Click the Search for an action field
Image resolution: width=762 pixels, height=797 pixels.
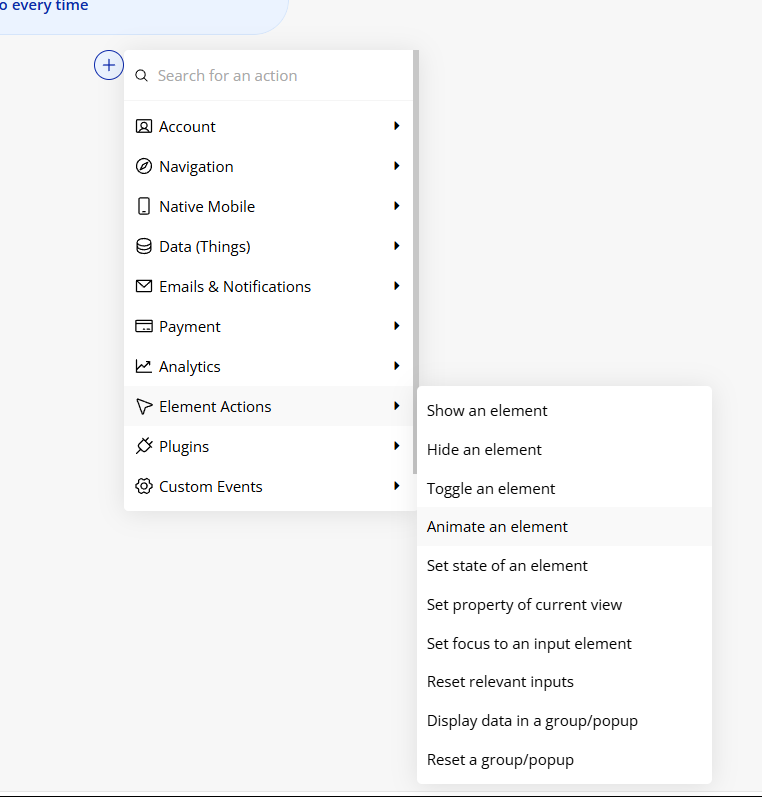pos(268,76)
